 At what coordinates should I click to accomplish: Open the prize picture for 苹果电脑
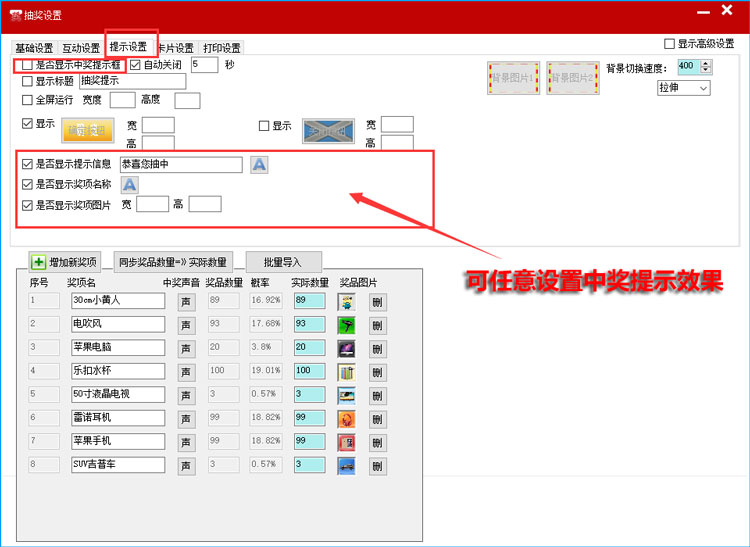click(x=347, y=348)
